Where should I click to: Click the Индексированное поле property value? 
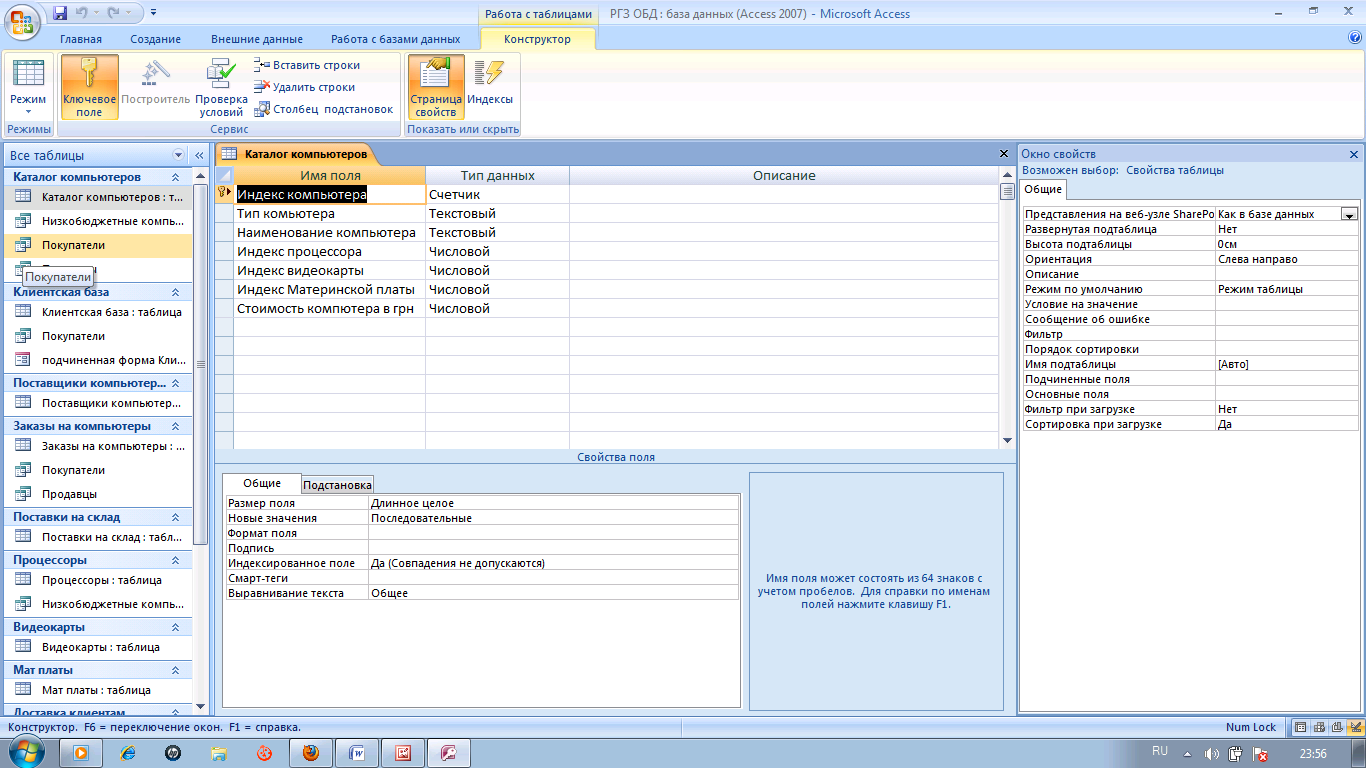(x=554, y=563)
